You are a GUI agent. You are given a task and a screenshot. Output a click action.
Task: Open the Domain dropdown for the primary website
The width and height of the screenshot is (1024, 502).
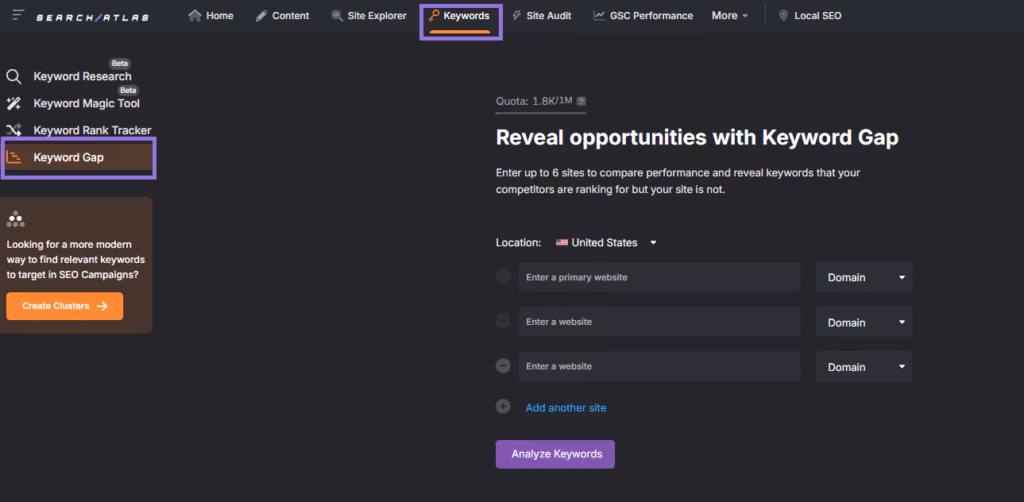point(864,277)
